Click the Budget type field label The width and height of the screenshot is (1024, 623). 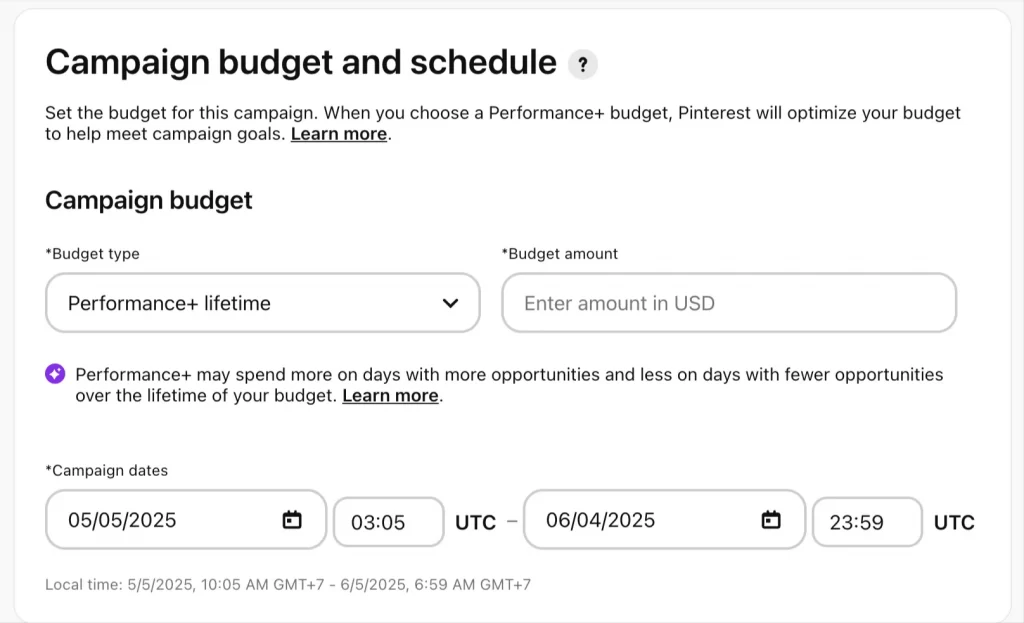(x=92, y=254)
